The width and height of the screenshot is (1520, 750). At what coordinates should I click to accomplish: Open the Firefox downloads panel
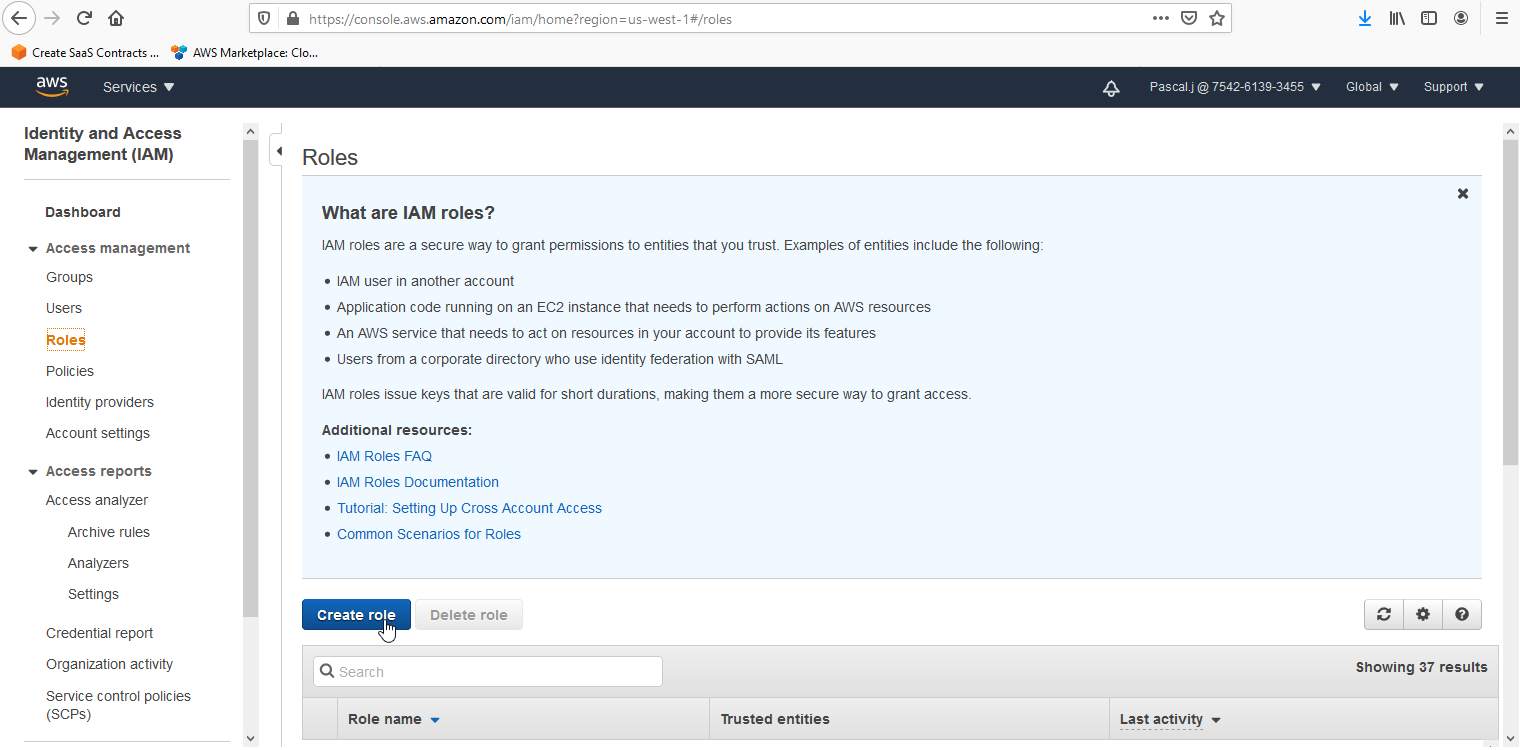pos(1365,18)
